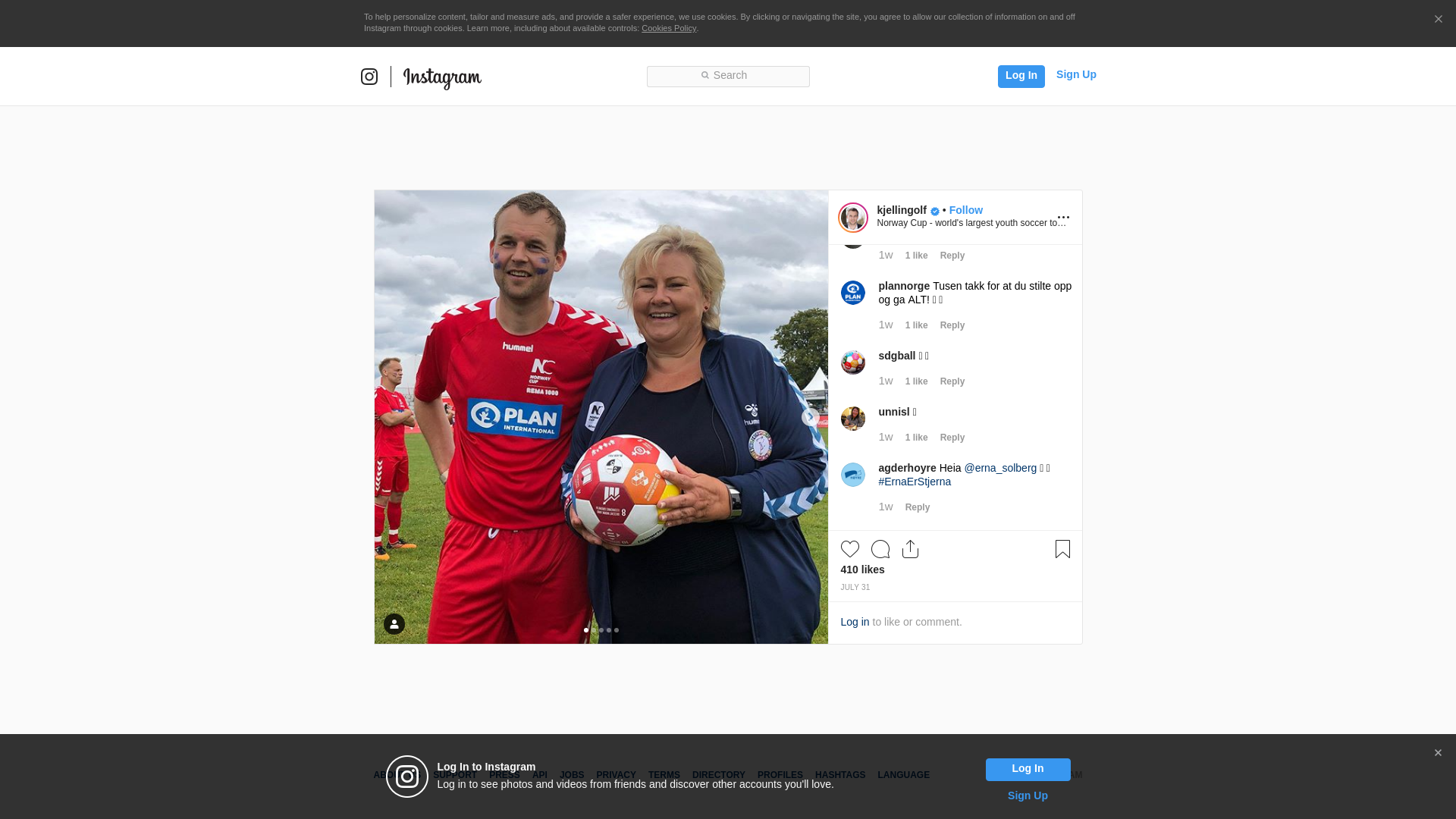Like the post with heart icon
The width and height of the screenshot is (1456, 819).
[x=850, y=549]
